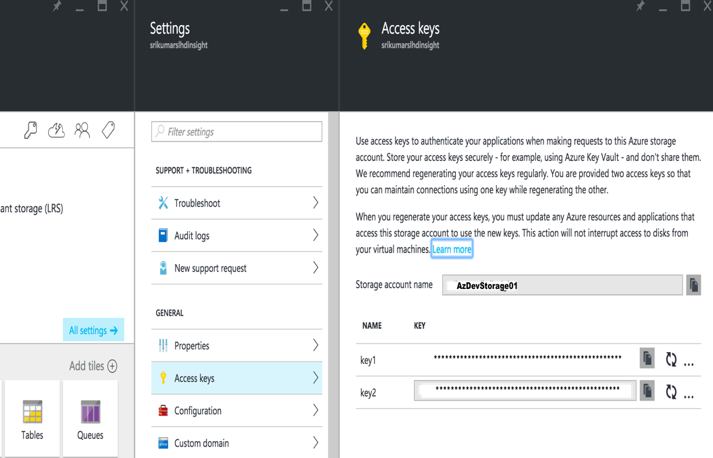Click the KEY column header
713x458 pixels.
click(x=420, y=326)
